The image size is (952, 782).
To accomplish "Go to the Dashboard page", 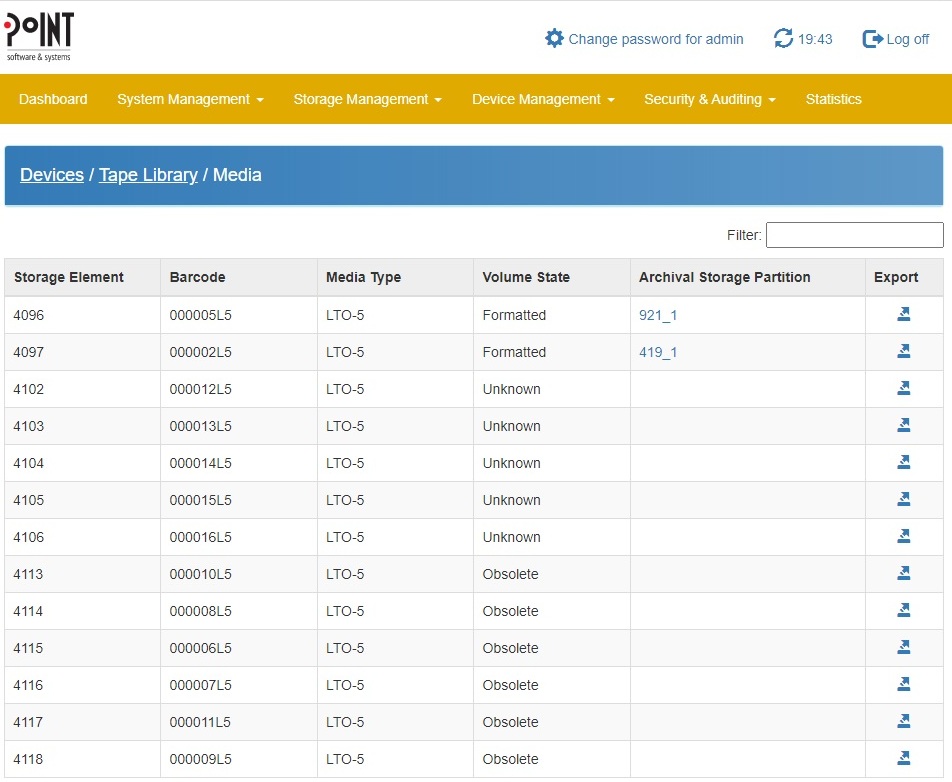I will (x=53, y=99).
